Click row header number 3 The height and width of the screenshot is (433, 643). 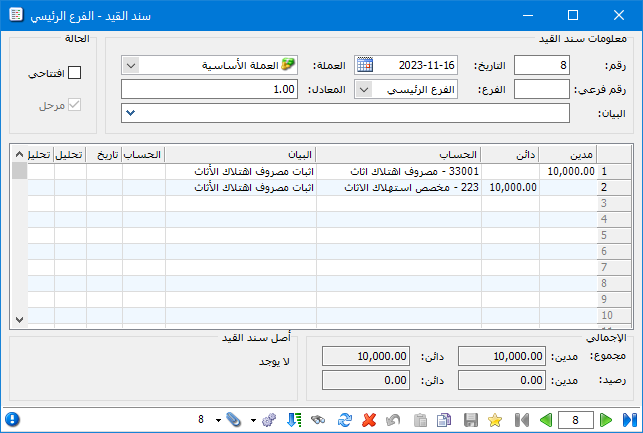614,203
